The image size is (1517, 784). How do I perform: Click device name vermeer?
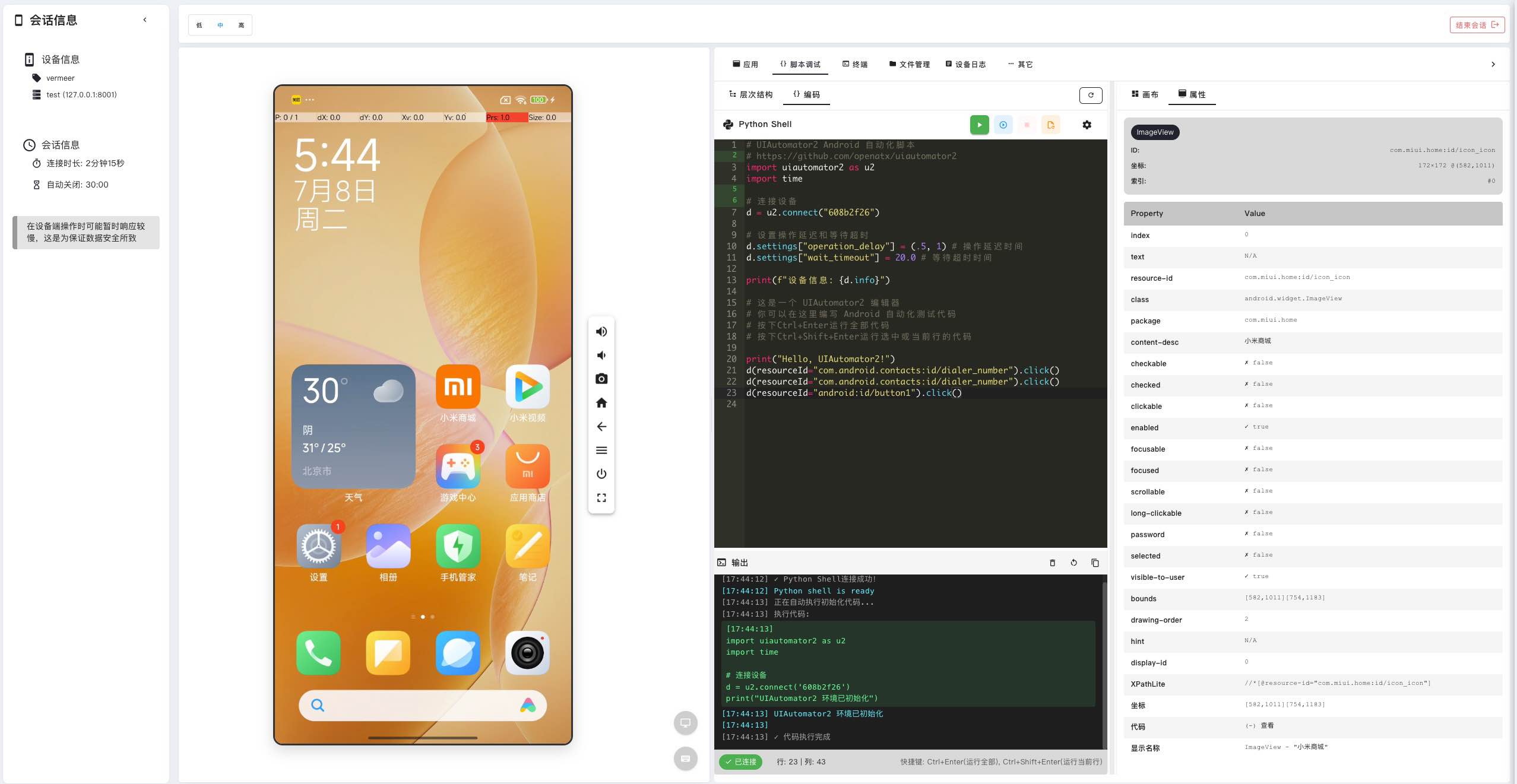[61, 78]
